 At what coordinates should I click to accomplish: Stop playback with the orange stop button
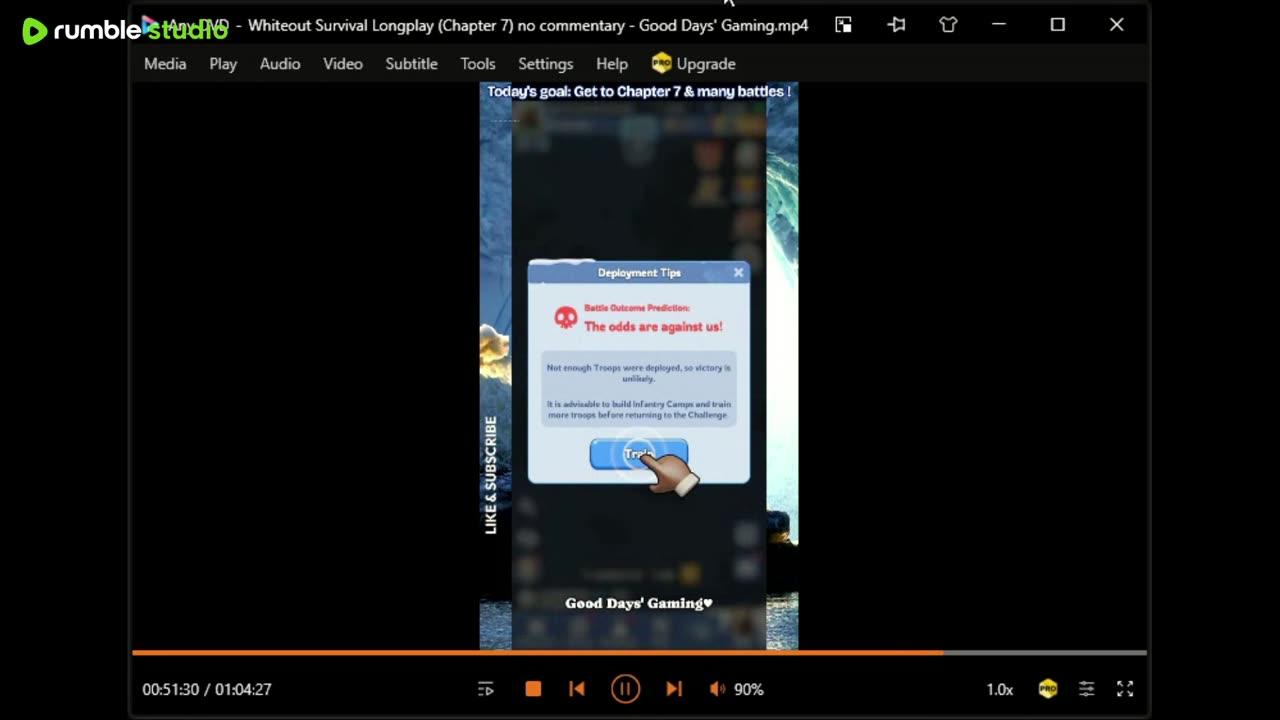pyautogui.click(x=533, y=689)
